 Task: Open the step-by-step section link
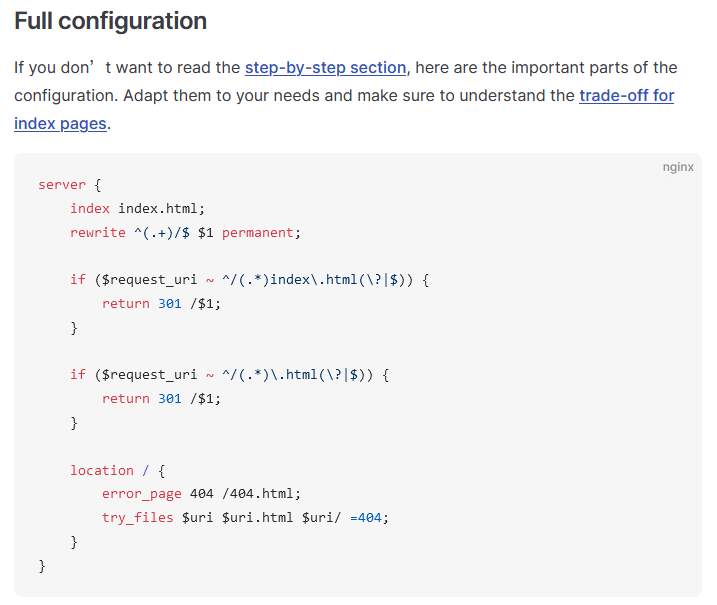325,68
